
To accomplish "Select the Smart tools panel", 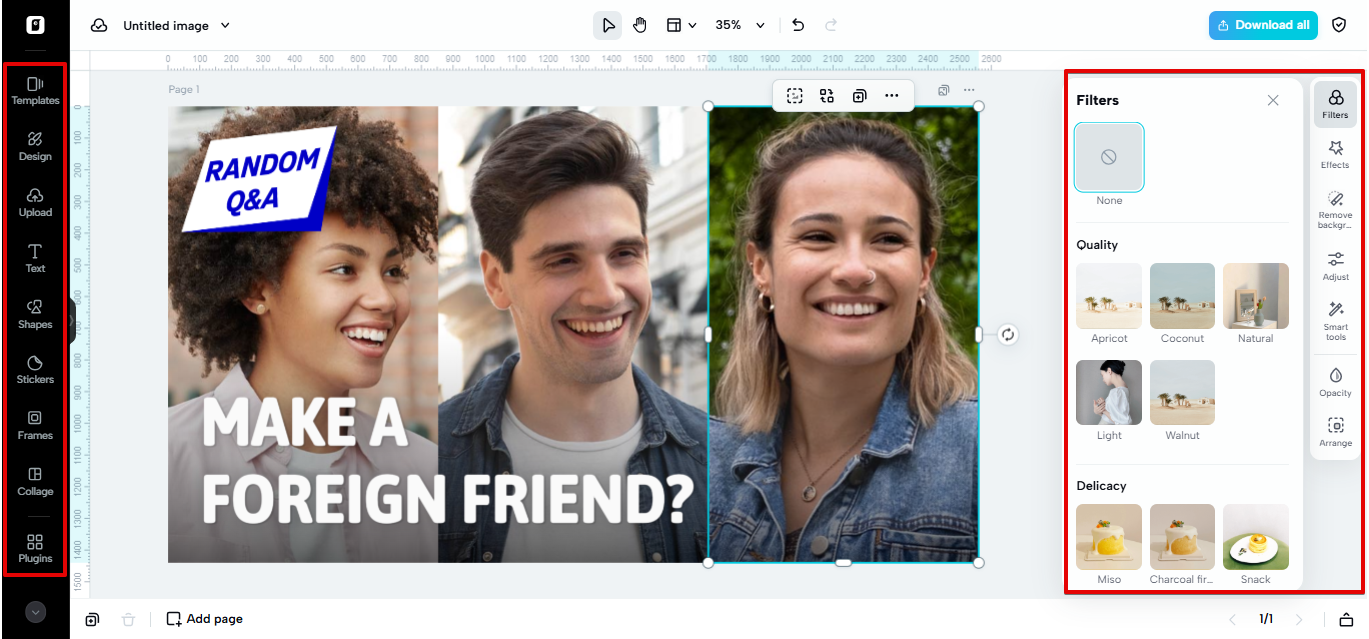I will click(1335, 322).
